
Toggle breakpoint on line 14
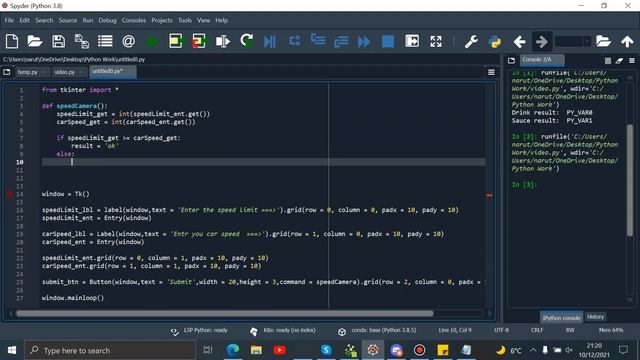pyautogui.click(x=9, y=194)
